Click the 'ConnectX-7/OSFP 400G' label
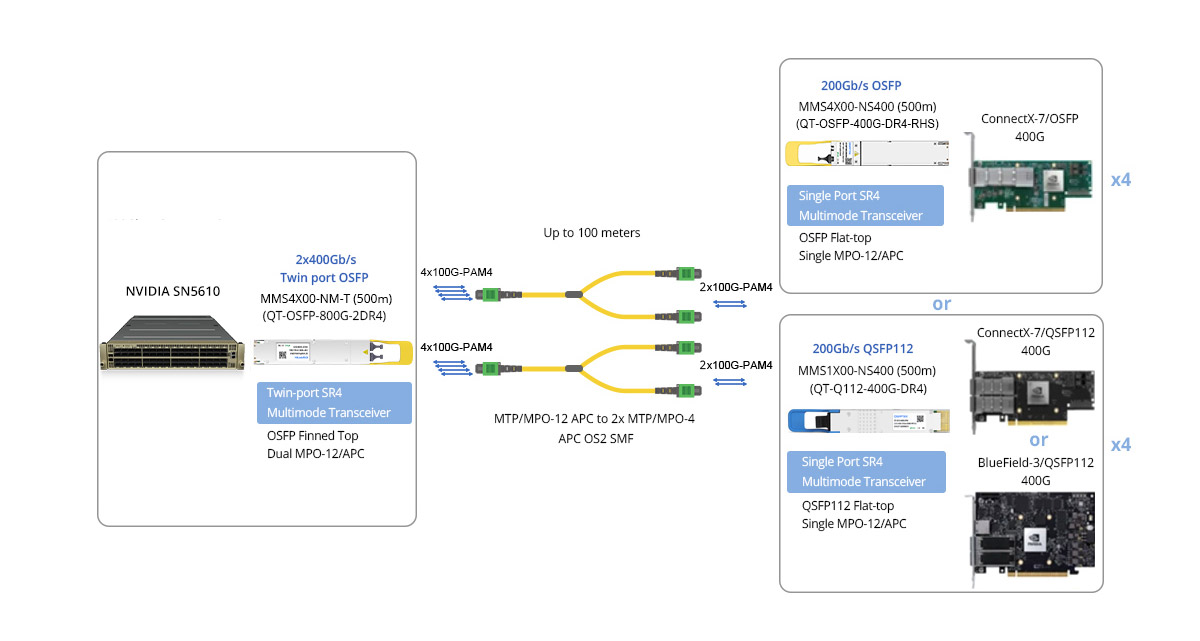Image resolution: width=1200 pixels, height=641 pixels. click(1030, 127)
